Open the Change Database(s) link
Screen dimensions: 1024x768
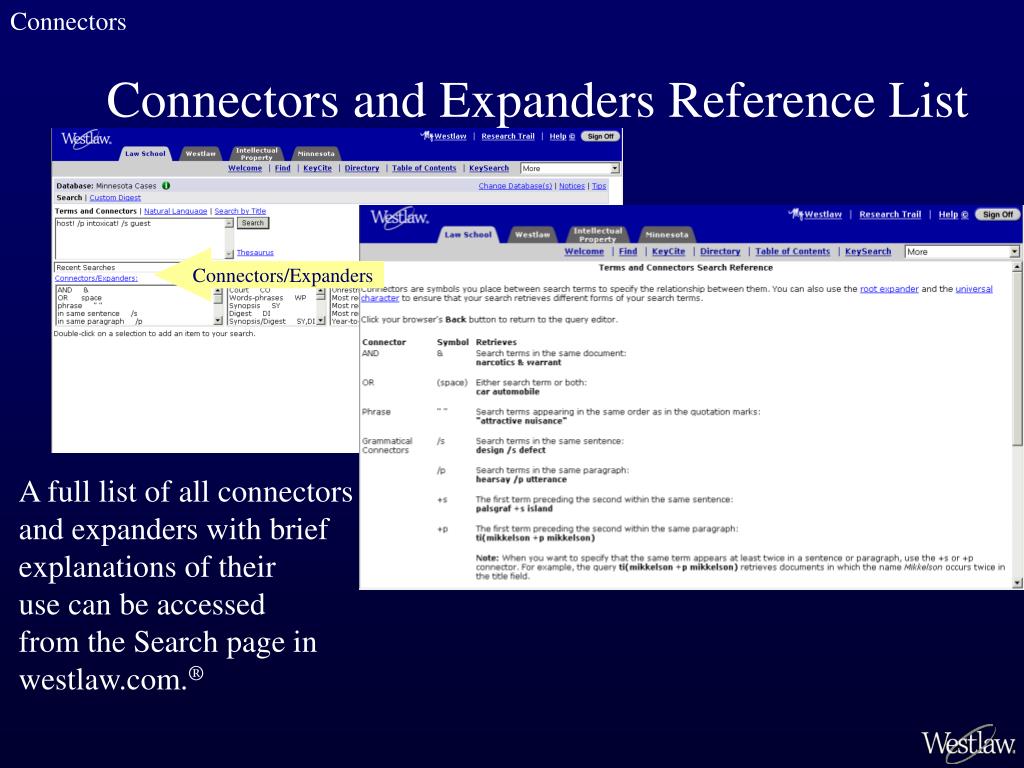click(515, 186)
